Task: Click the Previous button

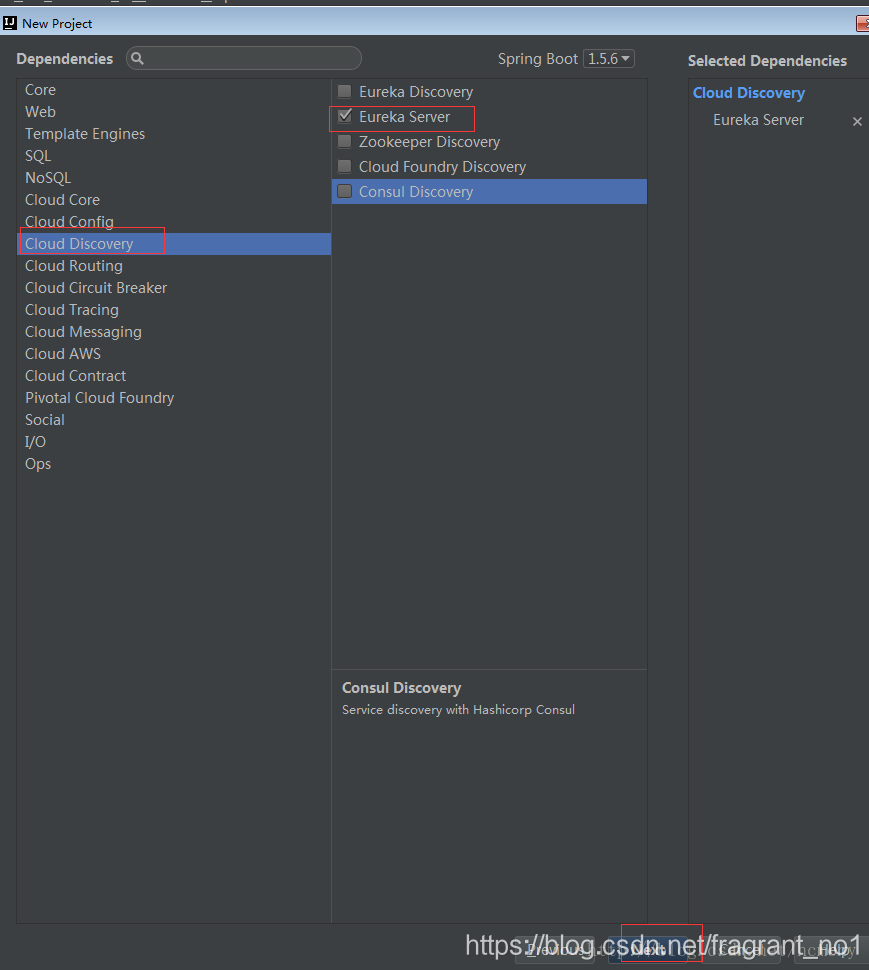Action: 555,950
